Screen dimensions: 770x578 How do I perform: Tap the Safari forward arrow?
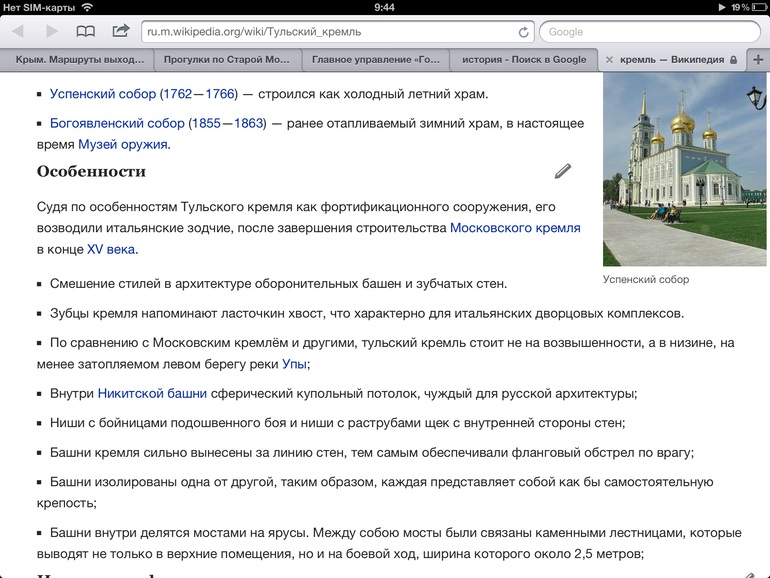tap(51, 32)
